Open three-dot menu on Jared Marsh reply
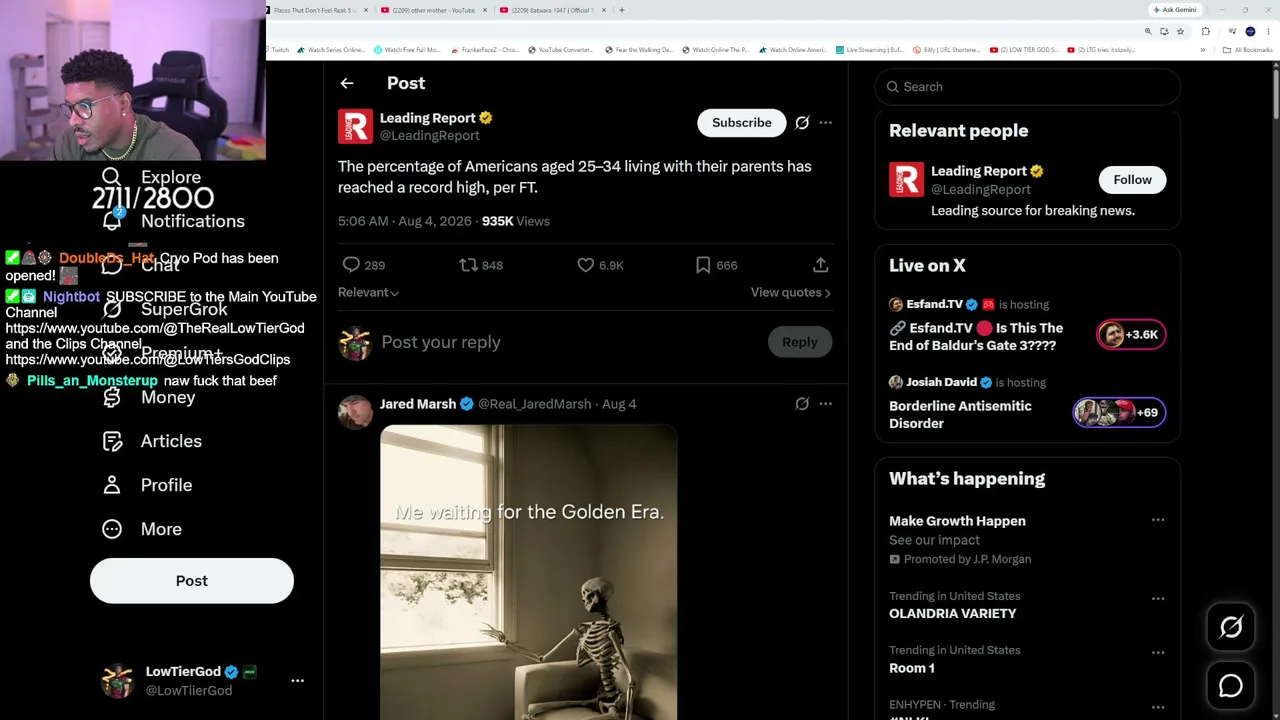This screenshot has width=1280, height=720. (x=826, y=404)
